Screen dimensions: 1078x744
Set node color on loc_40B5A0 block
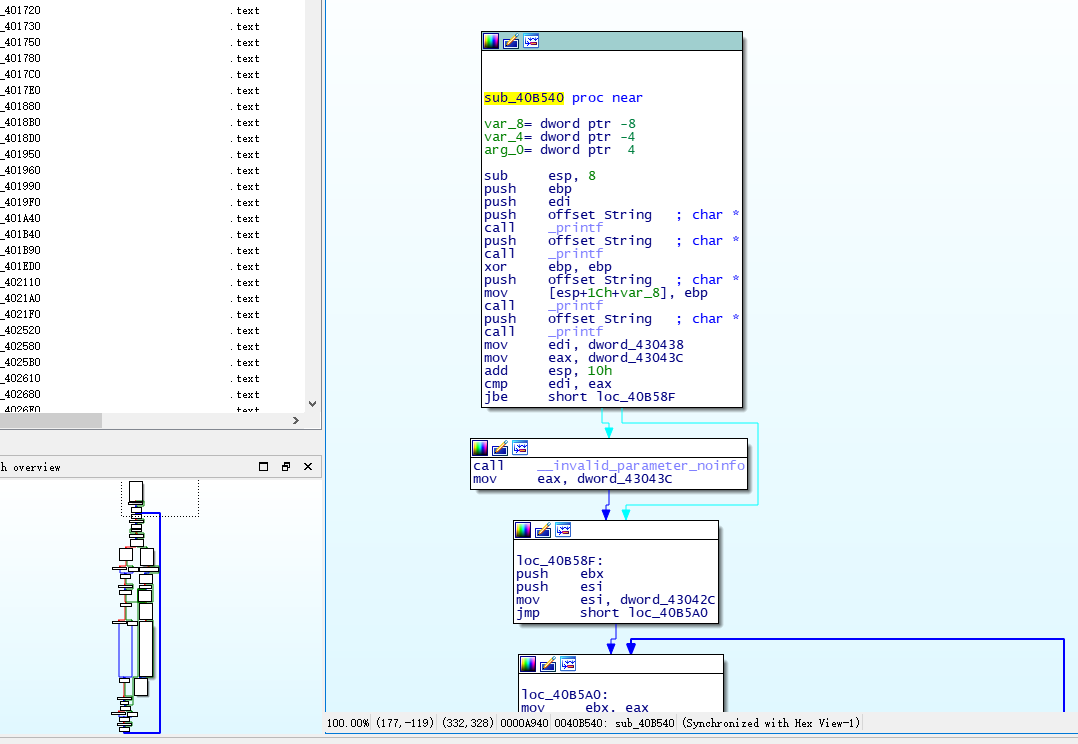(x=528, y=664)
